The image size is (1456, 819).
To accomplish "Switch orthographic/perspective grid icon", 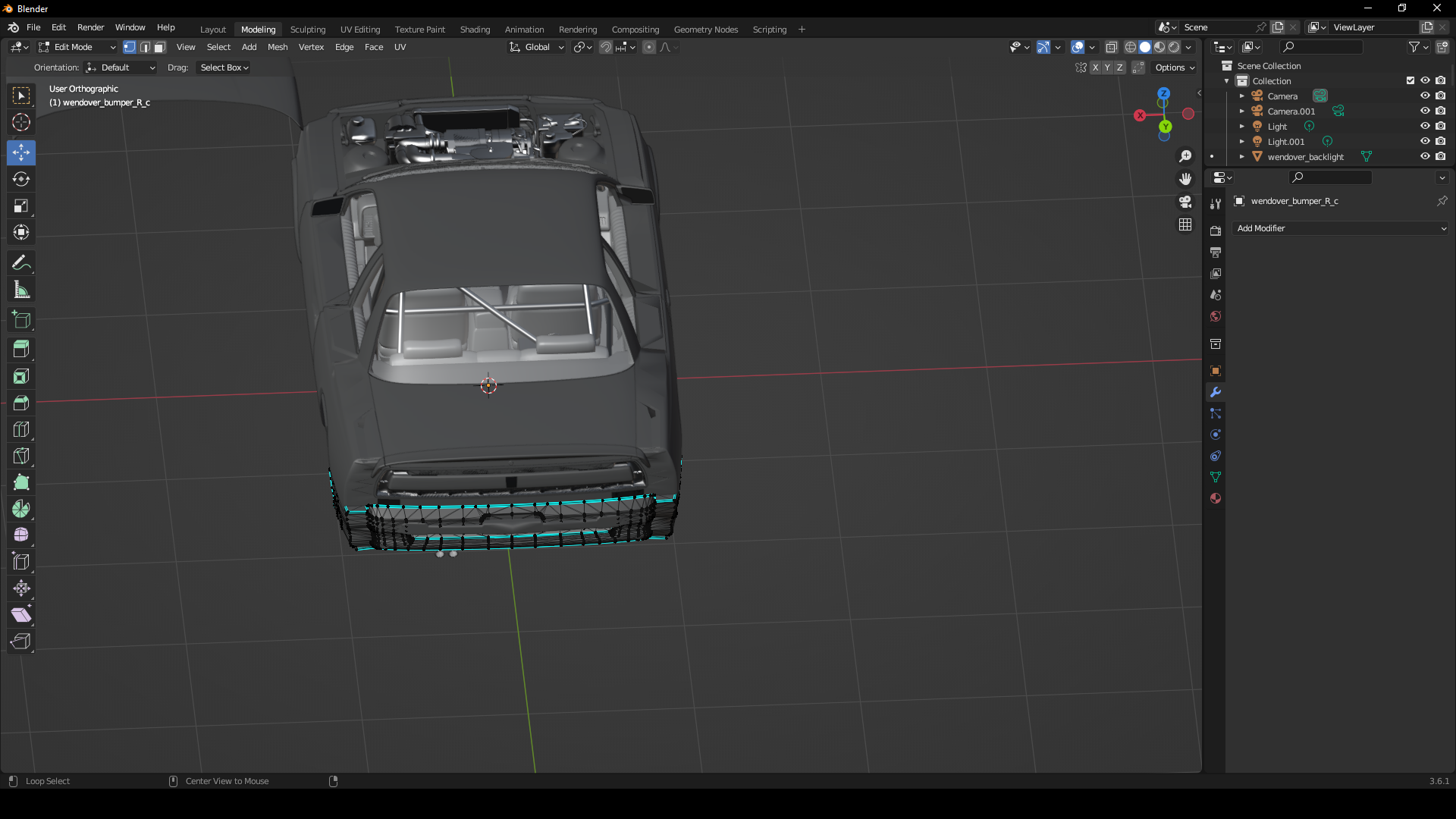I will [x=1185, y=224].
